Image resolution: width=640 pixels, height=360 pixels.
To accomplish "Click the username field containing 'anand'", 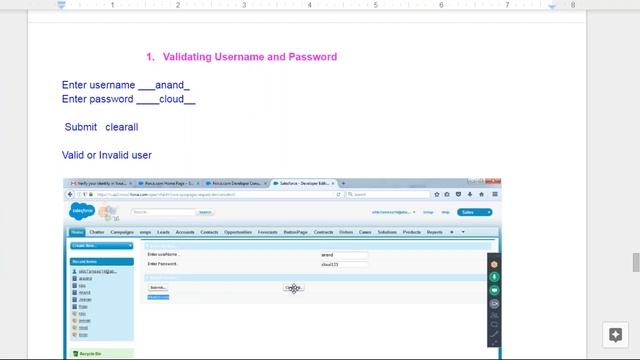I will click(344, 255).
